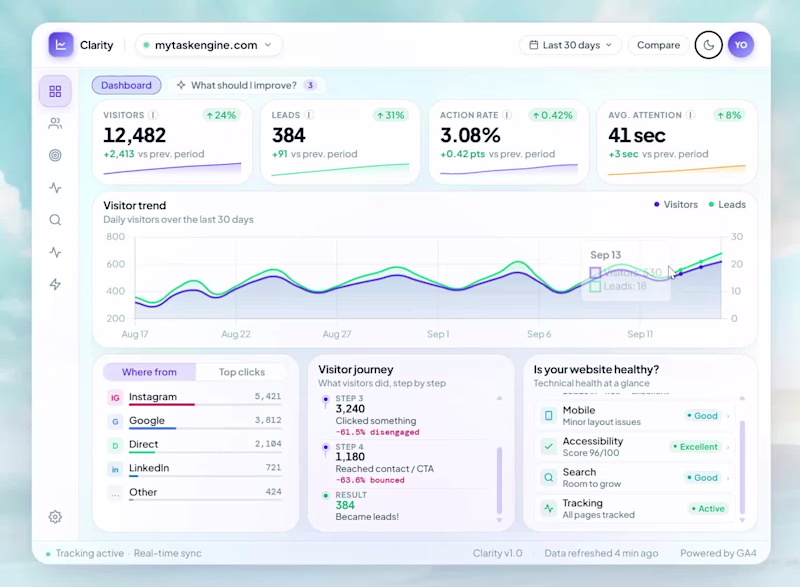Click the info icon next to LEADS

click(x=309, y=115)
